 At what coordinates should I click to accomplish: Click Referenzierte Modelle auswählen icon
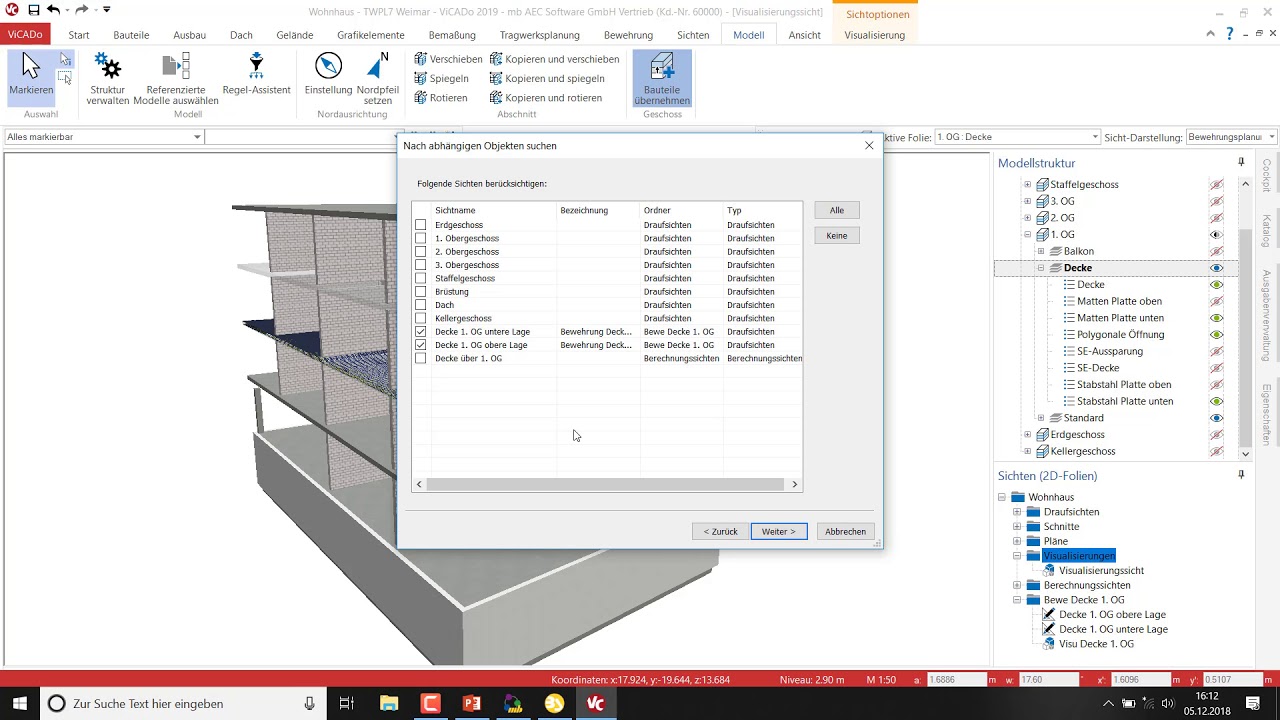(x=176, y=66)
